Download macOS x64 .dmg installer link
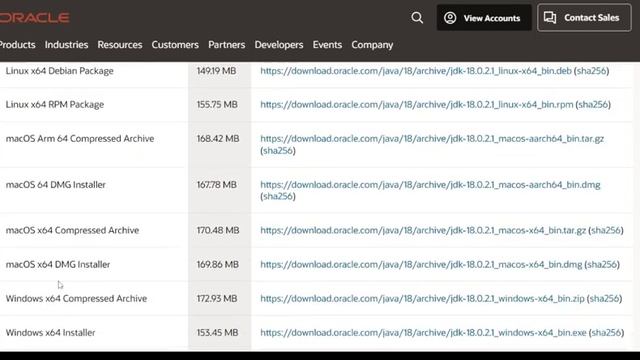Viewport: 640px width, 360px height. coord(421,264)
